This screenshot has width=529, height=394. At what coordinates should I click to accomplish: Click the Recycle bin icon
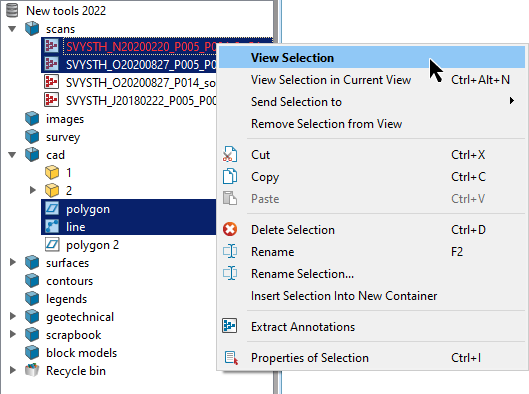tap(32, 370)
